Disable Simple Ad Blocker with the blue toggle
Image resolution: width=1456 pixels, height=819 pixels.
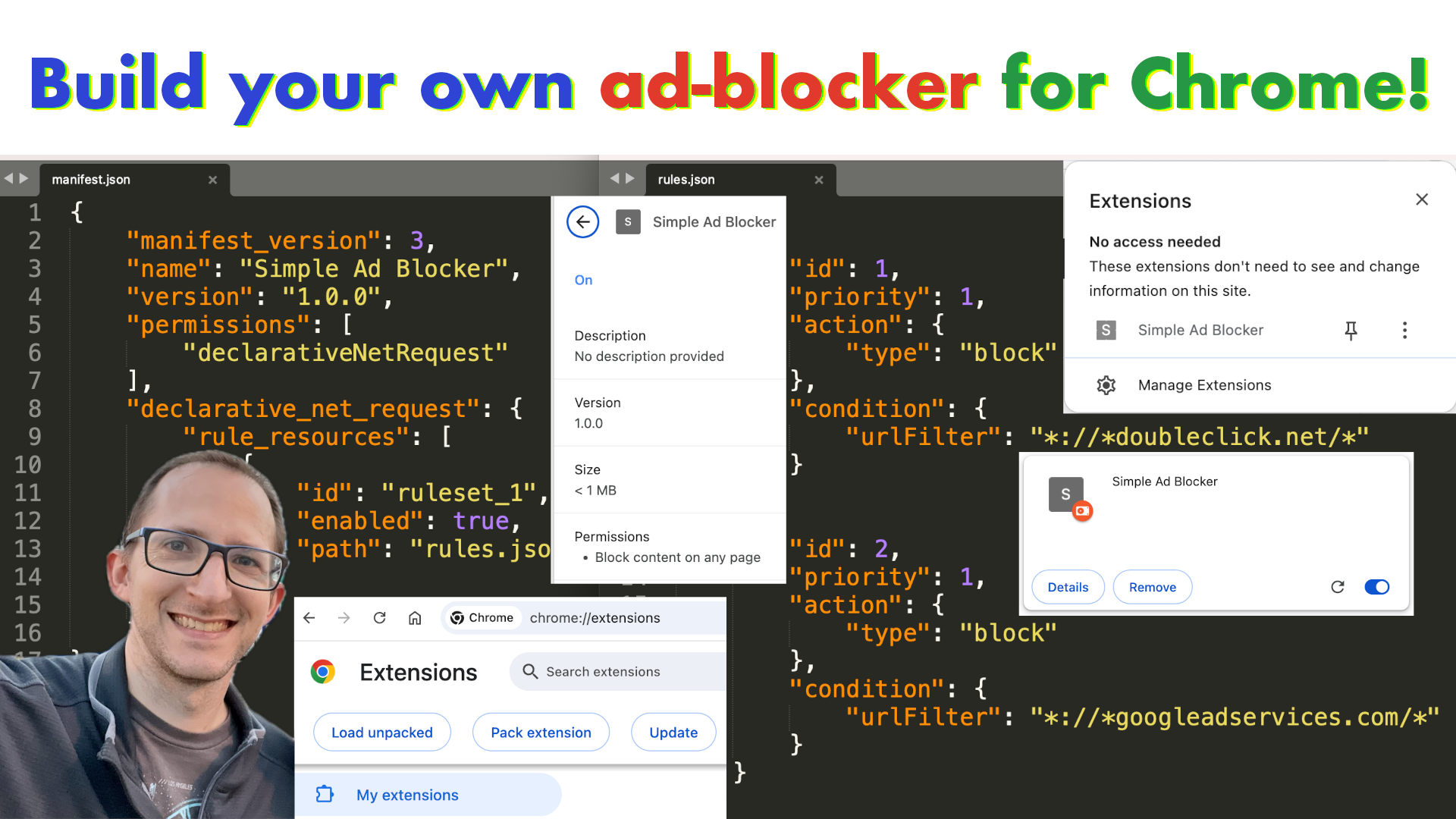tap(1376, 586)
